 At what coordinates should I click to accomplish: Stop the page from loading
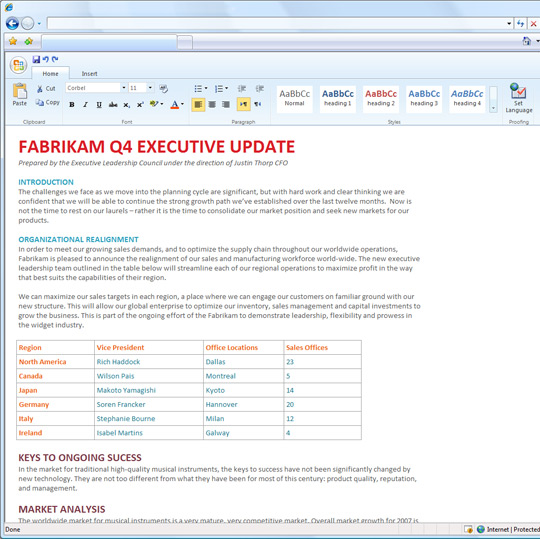point(533,23)
